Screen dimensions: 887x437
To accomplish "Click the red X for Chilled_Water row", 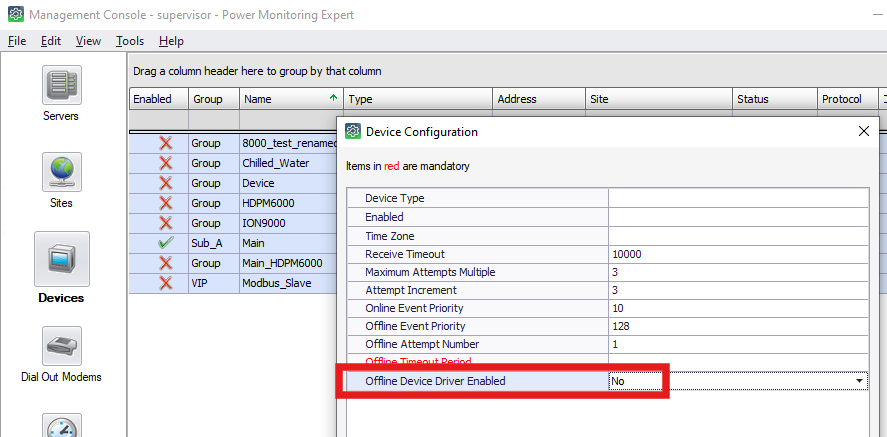I will tap(166, 163).
